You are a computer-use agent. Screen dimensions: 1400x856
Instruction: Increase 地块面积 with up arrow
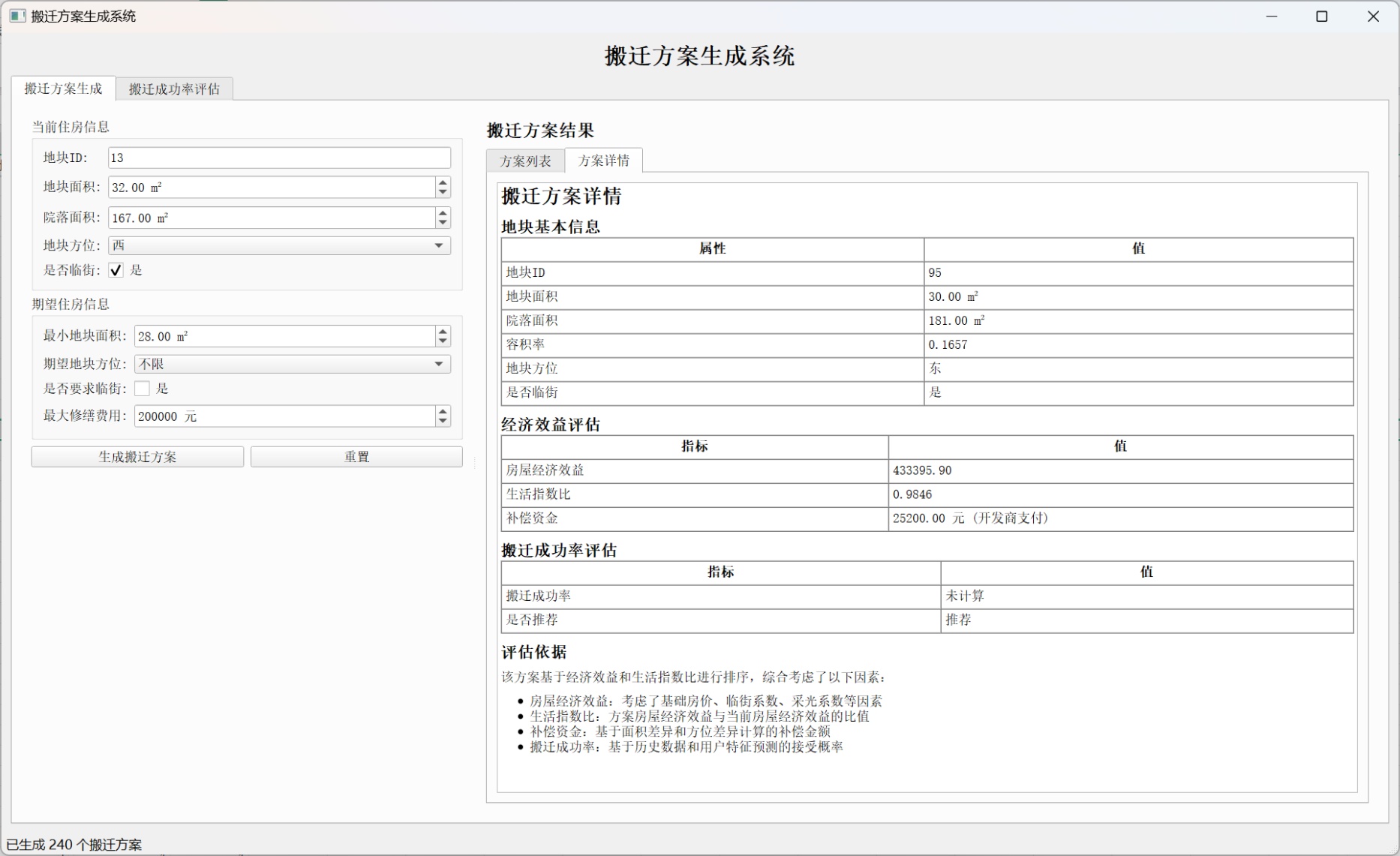(x=443, y=182)
